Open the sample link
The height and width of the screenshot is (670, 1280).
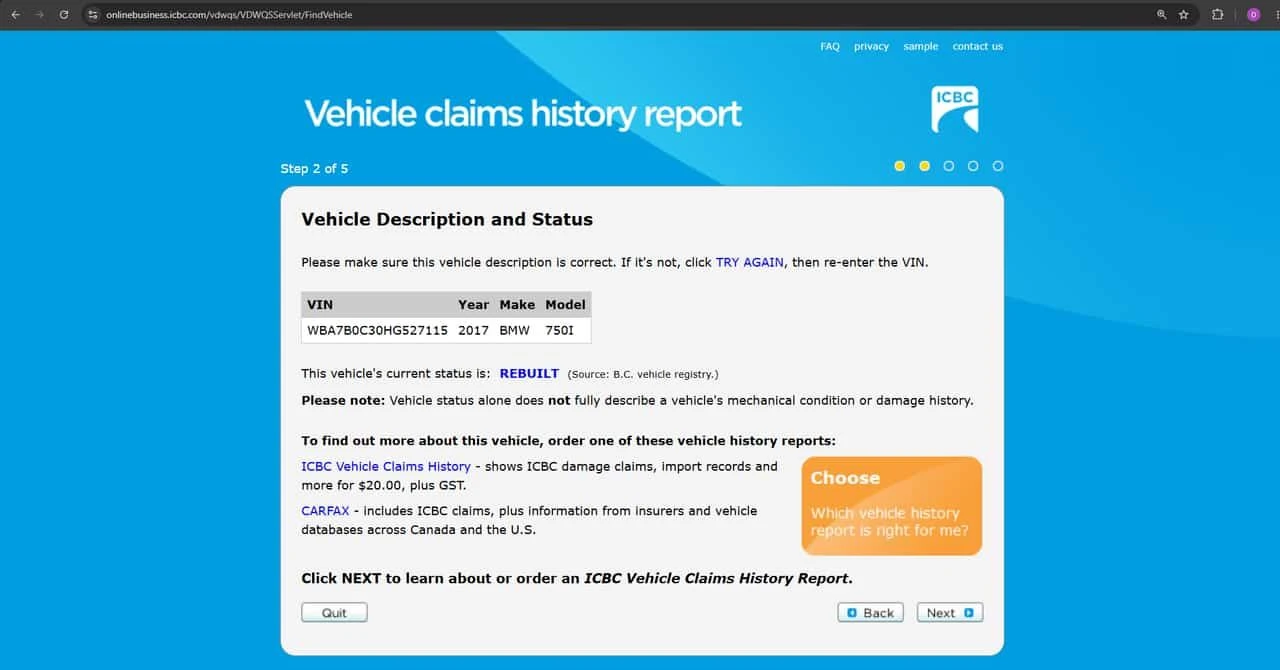click(x=921, y=46)
